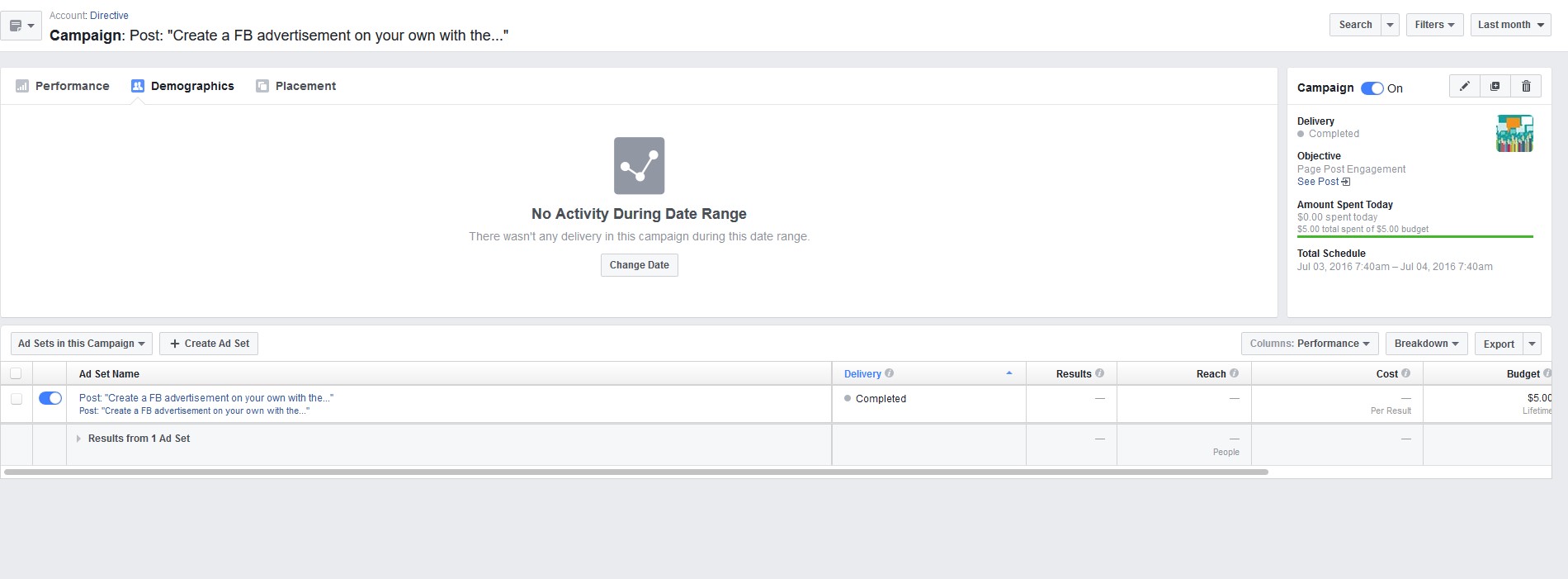Open the Columns: Performance dropdown
1568x579 pixels.
(1310, 344)
